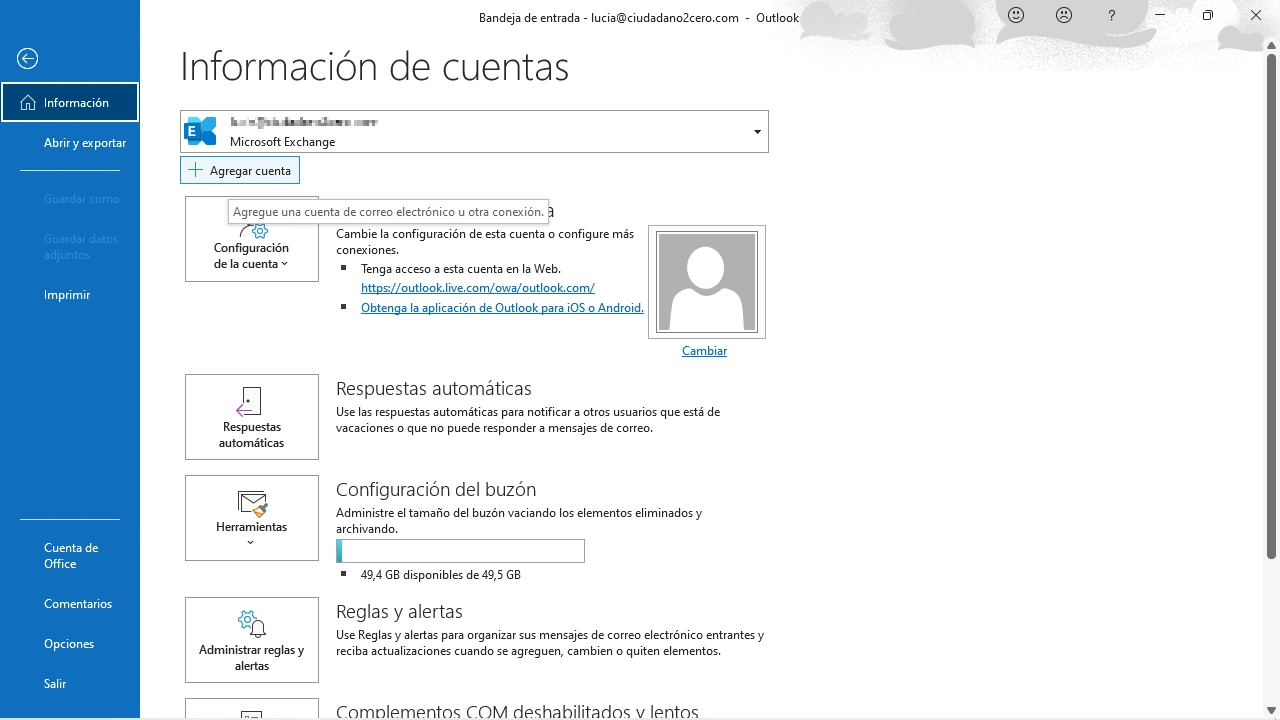1280x720 pixels.
Task: Open Opciones in the sidebar
Action: [x=69, y=644]
